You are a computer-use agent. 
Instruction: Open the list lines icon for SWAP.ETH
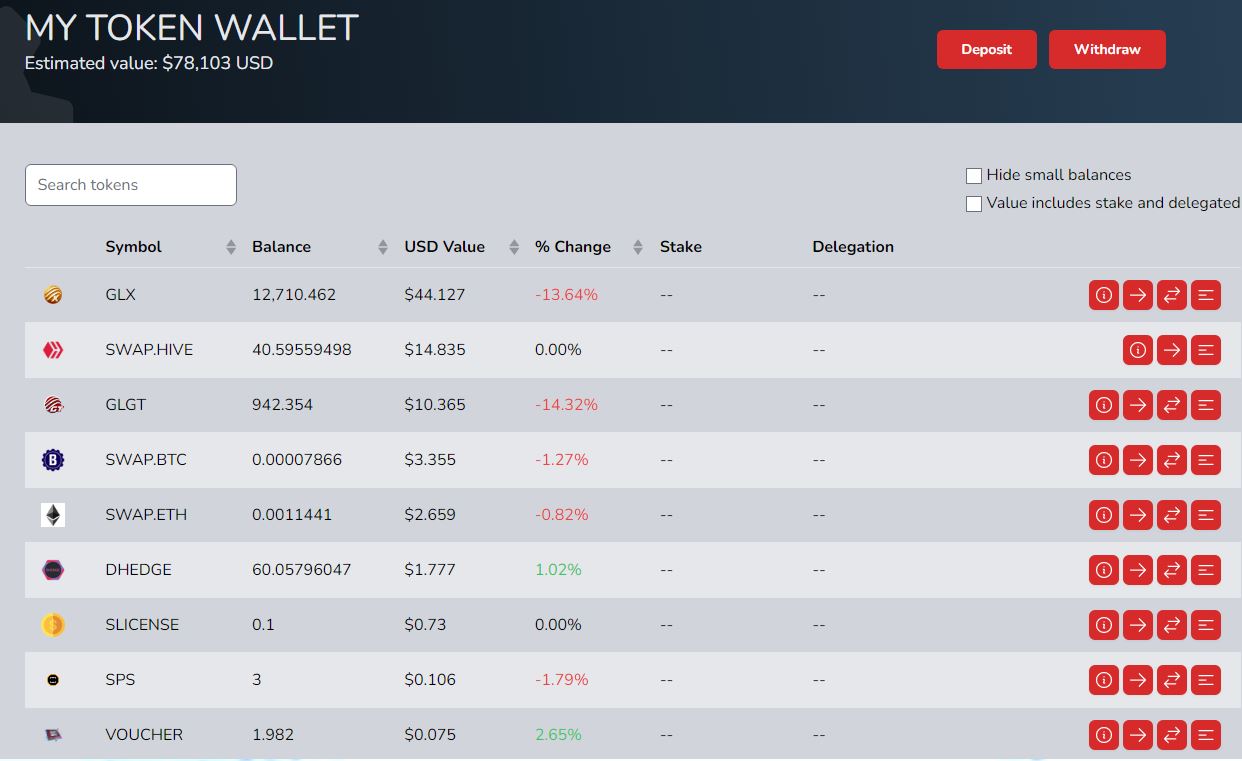pyautogui.click(x=1206, y=515)
